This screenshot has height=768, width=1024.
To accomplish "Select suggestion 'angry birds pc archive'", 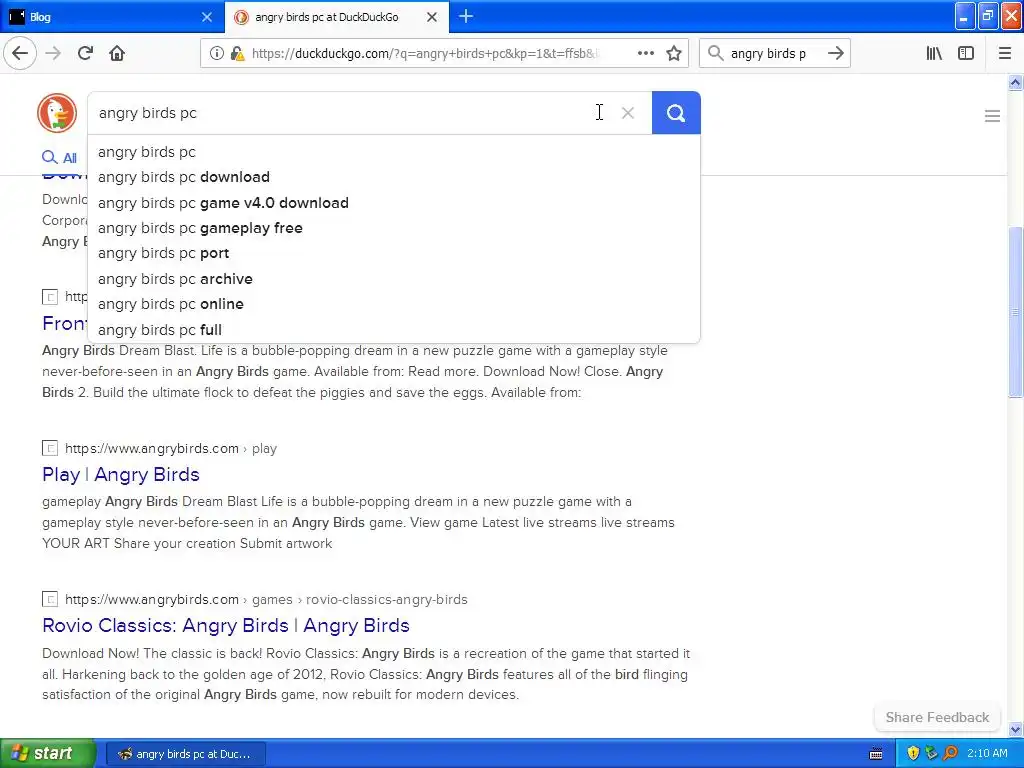I will click(x=394, y=279).
